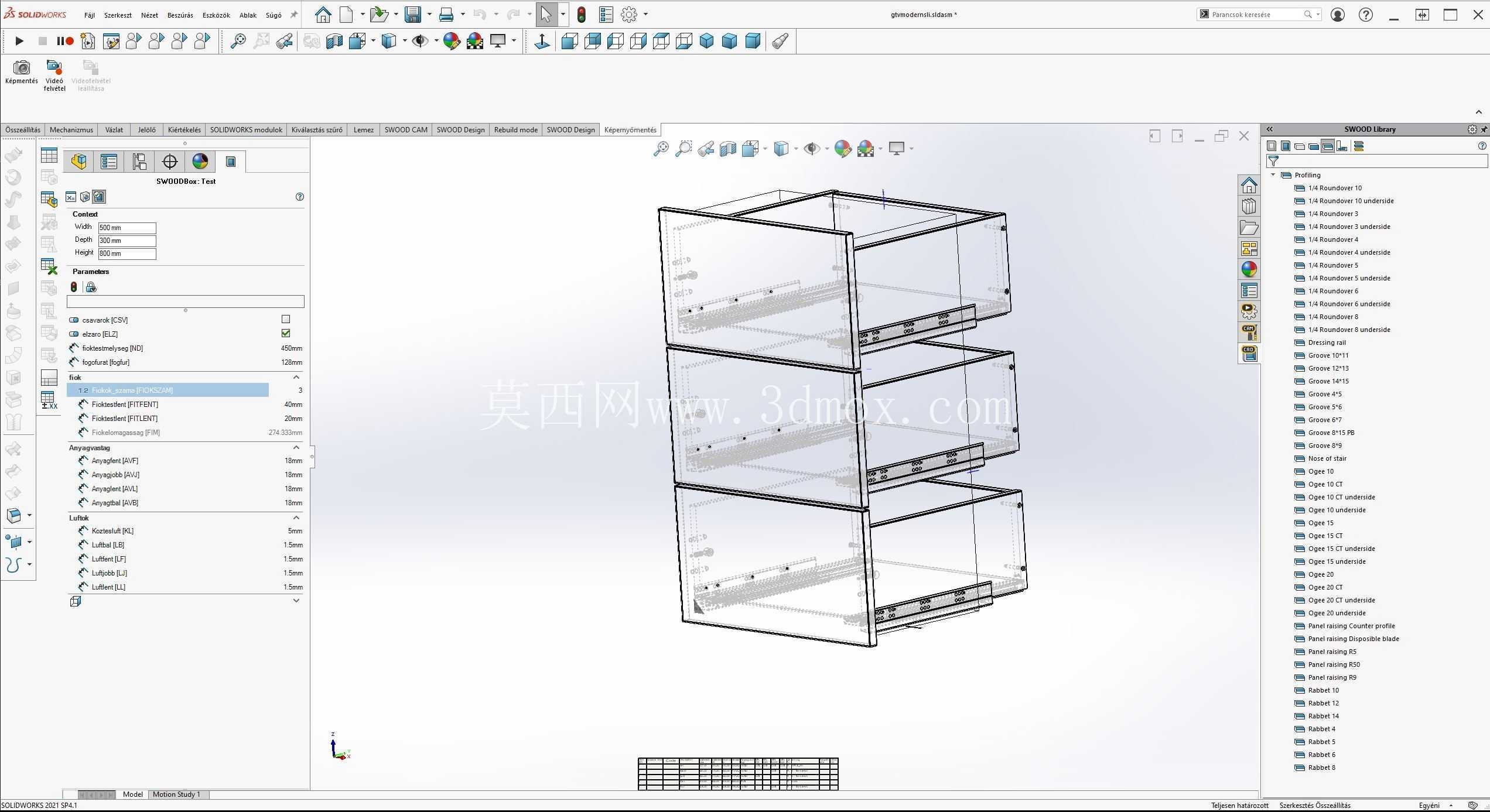Viewport: 1490px width, 812px height.
Task: Click the Width input field
Action: [127, 228]
